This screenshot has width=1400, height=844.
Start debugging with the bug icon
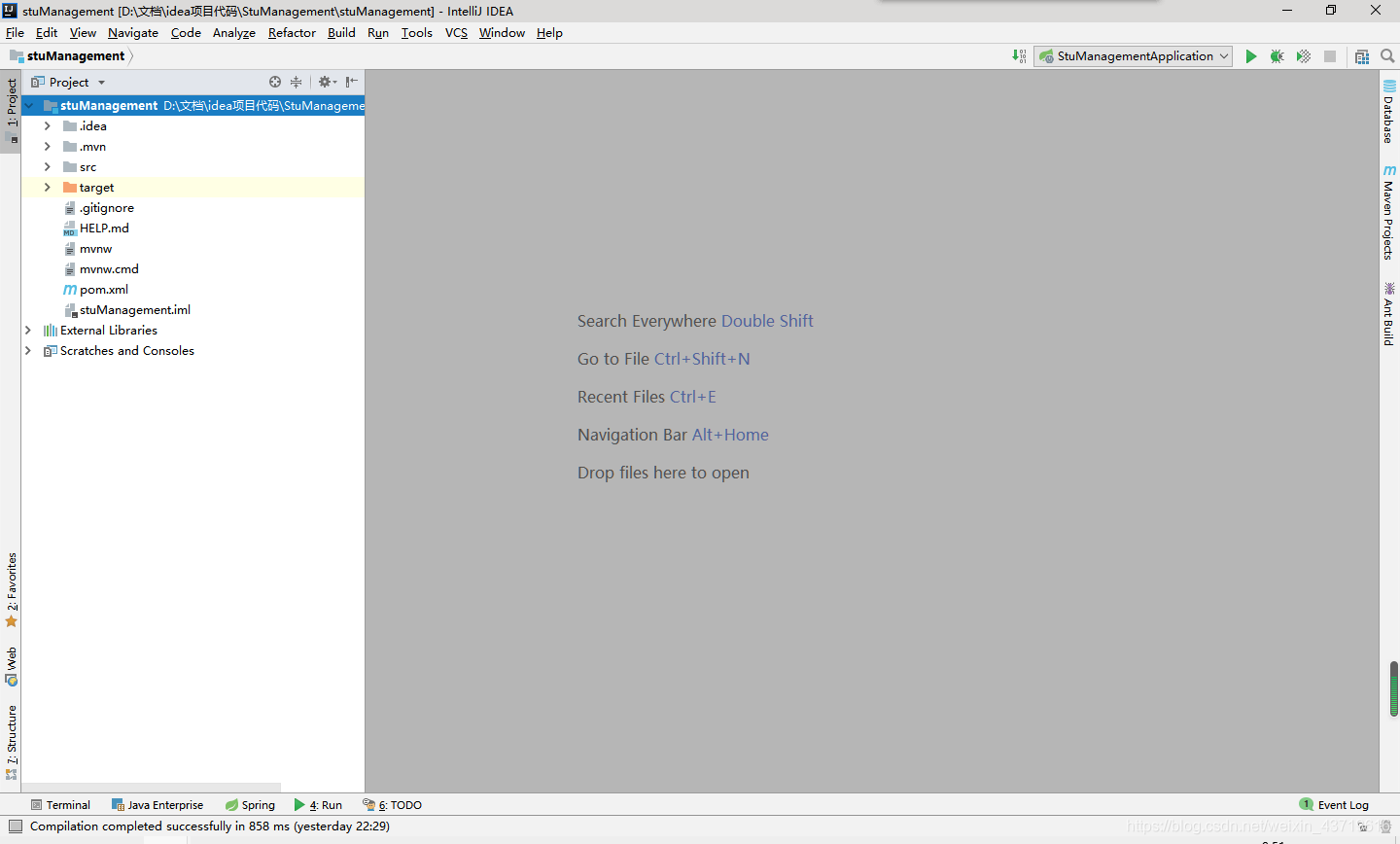tap(1277, 56)
